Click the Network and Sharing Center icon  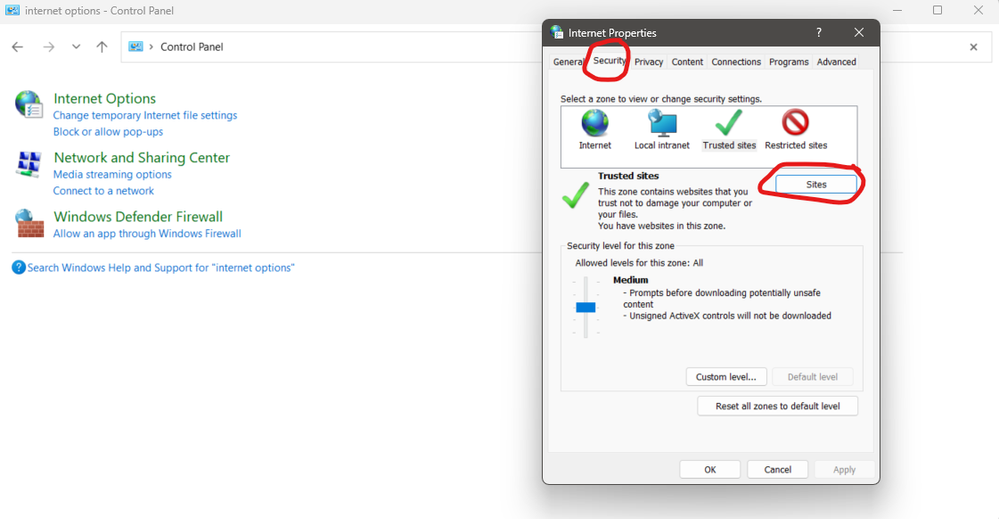point(29,164)
